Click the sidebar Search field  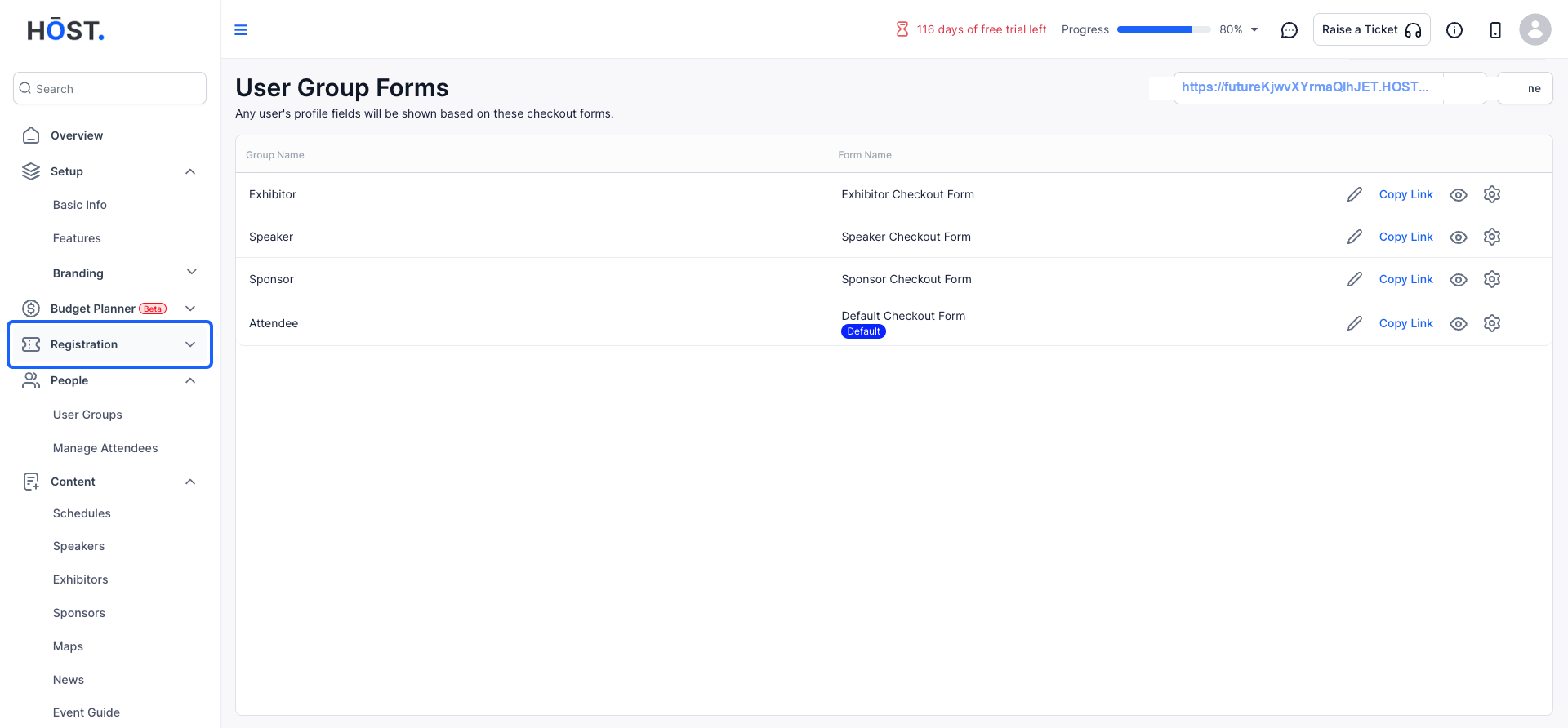point(110,88)
